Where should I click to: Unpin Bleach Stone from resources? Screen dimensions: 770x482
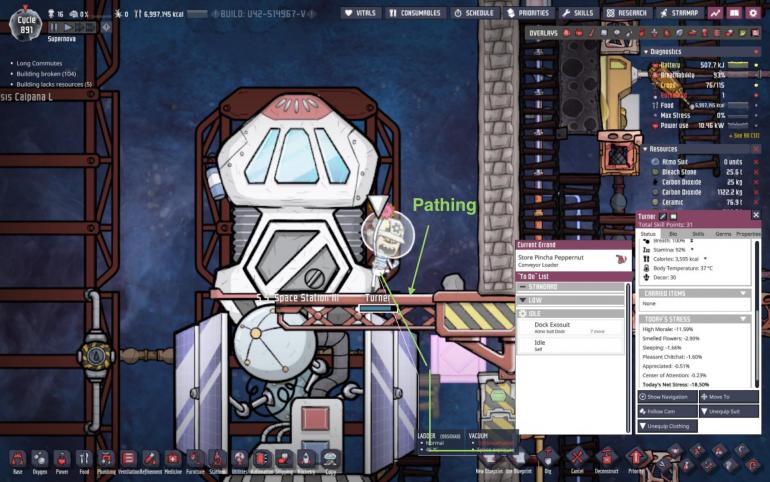coord(756,172)
